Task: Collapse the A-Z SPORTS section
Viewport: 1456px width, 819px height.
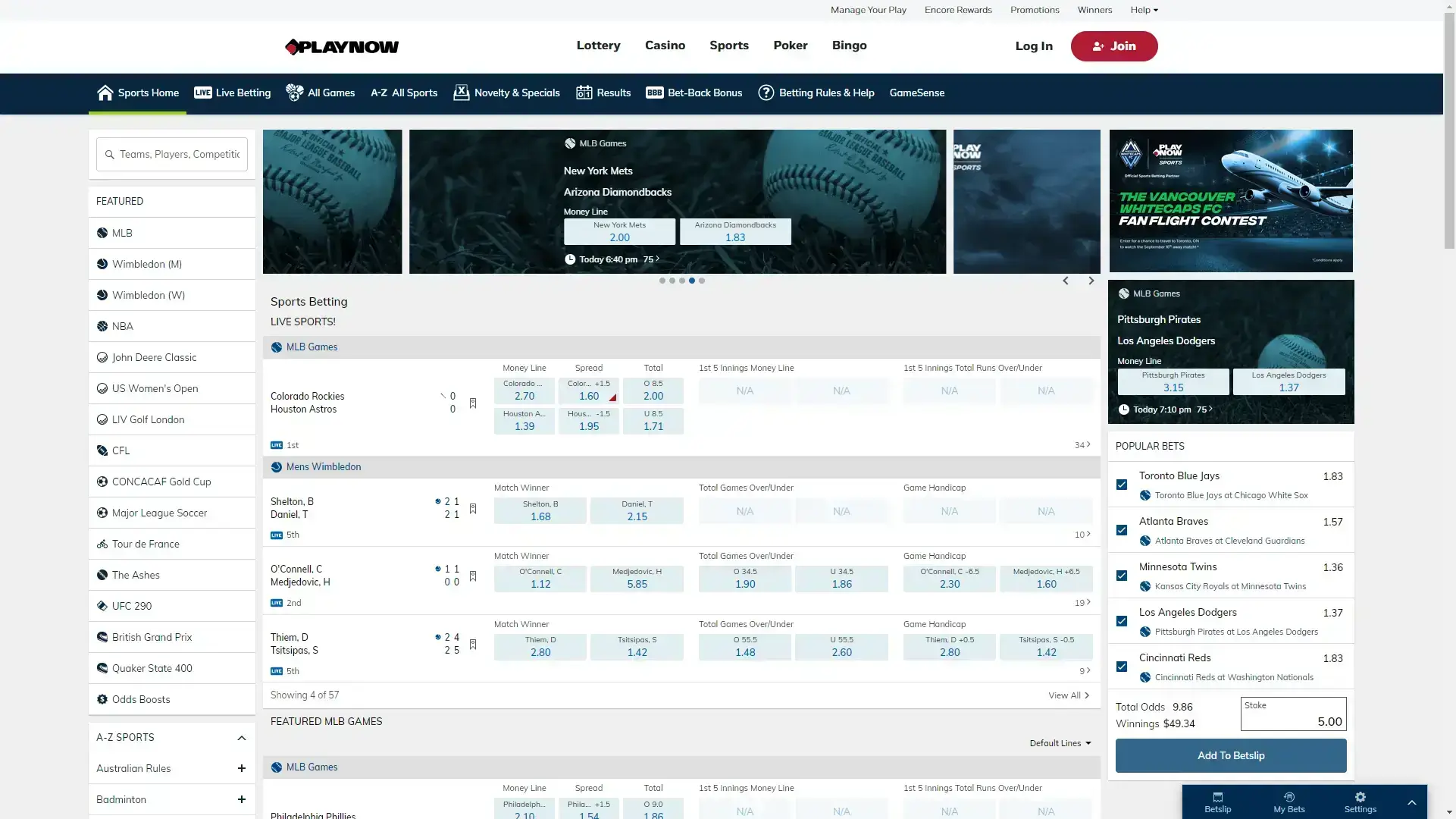Action: click(242, 738)
